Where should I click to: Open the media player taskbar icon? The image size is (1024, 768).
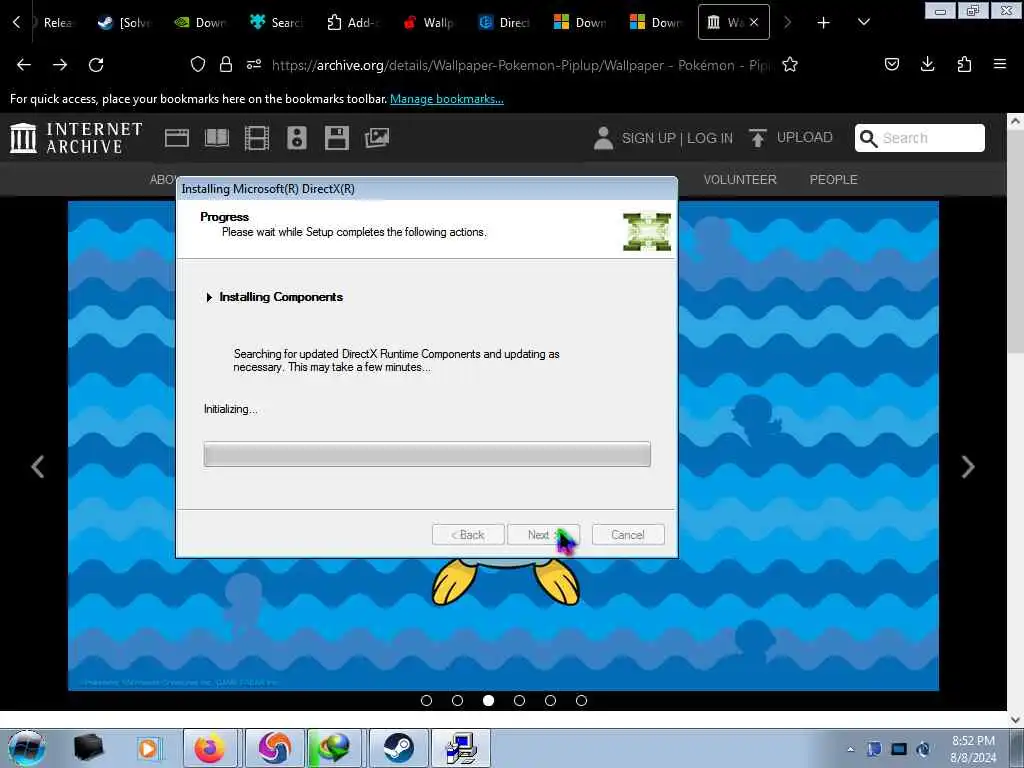point(148,748)
